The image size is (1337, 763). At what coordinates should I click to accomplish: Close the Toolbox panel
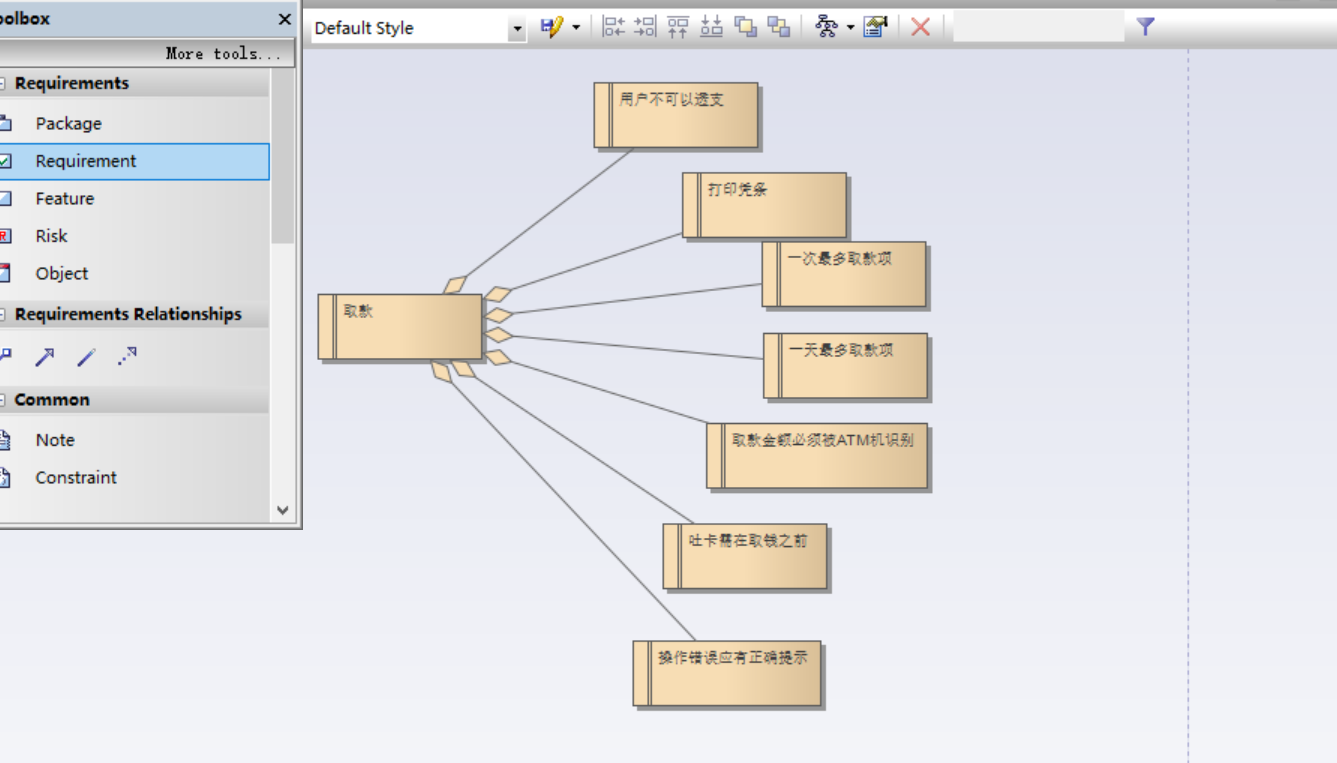285,19
